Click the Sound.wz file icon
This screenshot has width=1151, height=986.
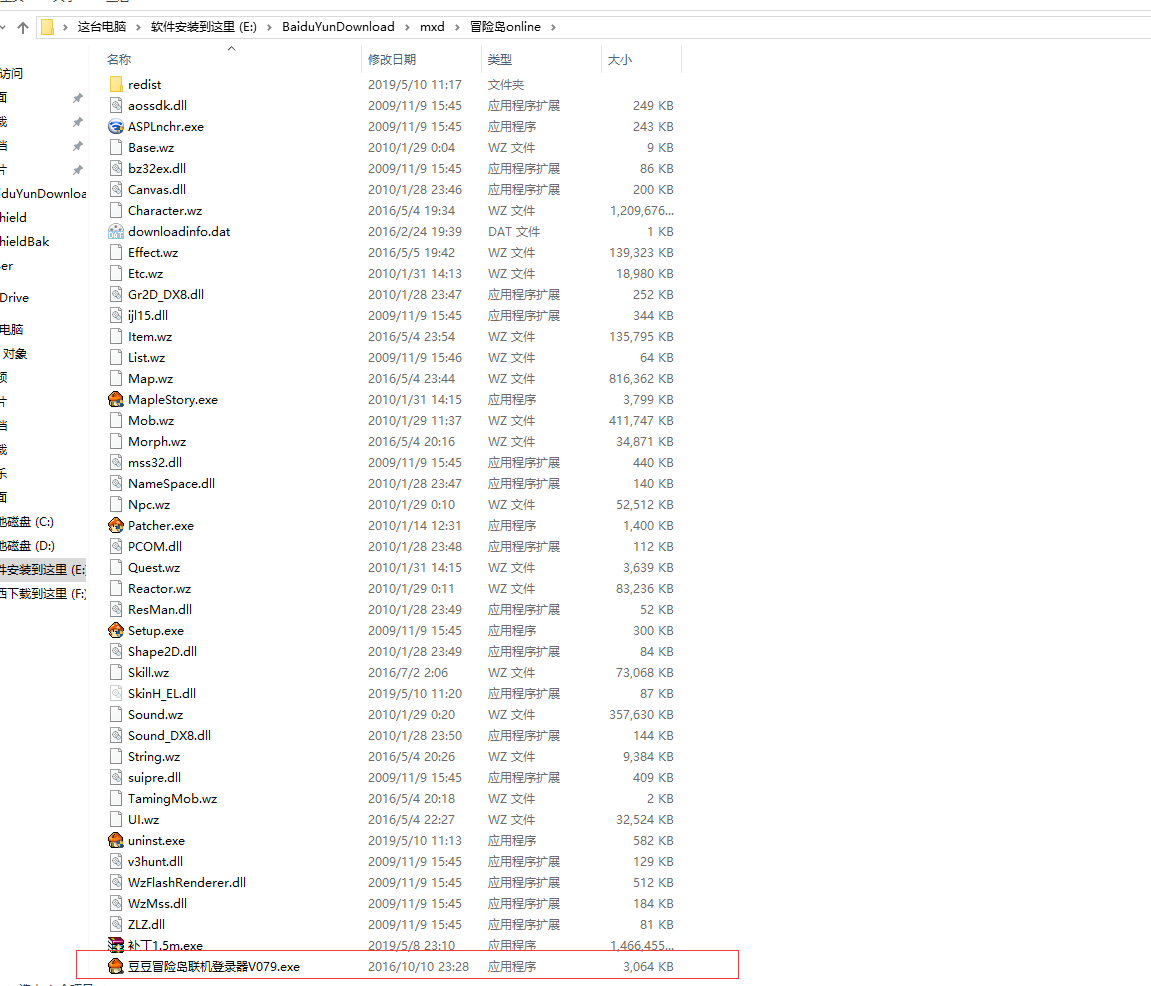pyautogui.click(x=115, y=714)
